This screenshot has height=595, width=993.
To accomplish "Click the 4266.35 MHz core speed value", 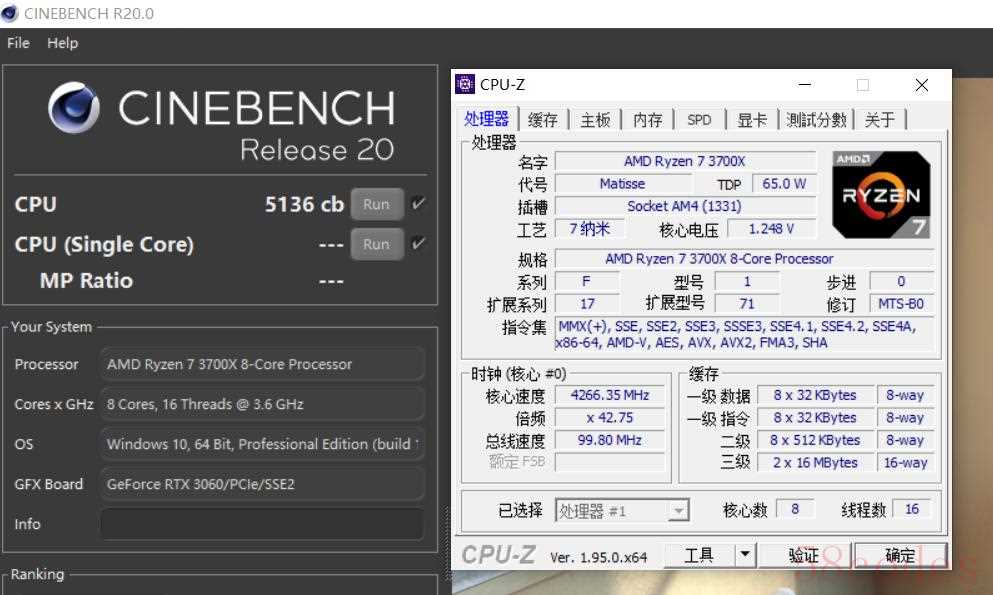I will click(610, 395).
